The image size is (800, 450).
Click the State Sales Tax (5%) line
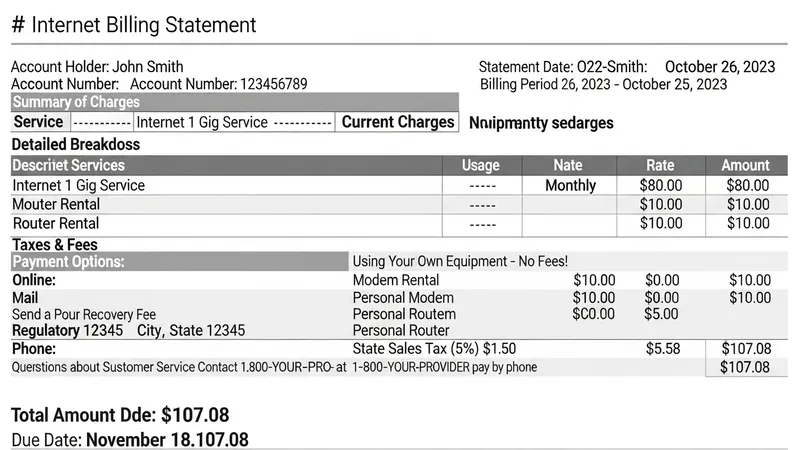[x=434, y=349]
